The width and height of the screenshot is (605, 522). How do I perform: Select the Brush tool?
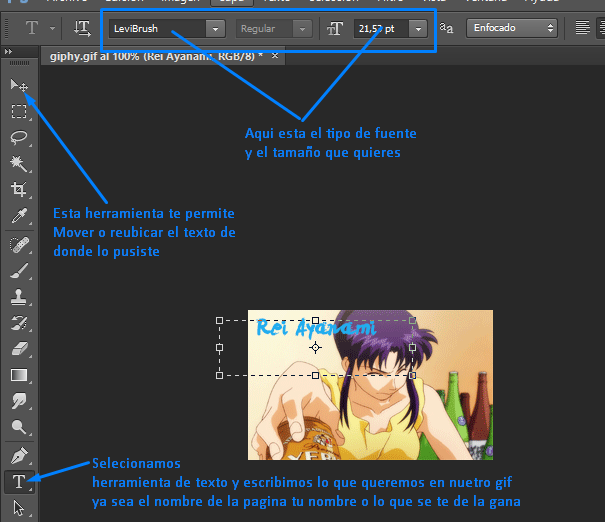click(19, 271)
